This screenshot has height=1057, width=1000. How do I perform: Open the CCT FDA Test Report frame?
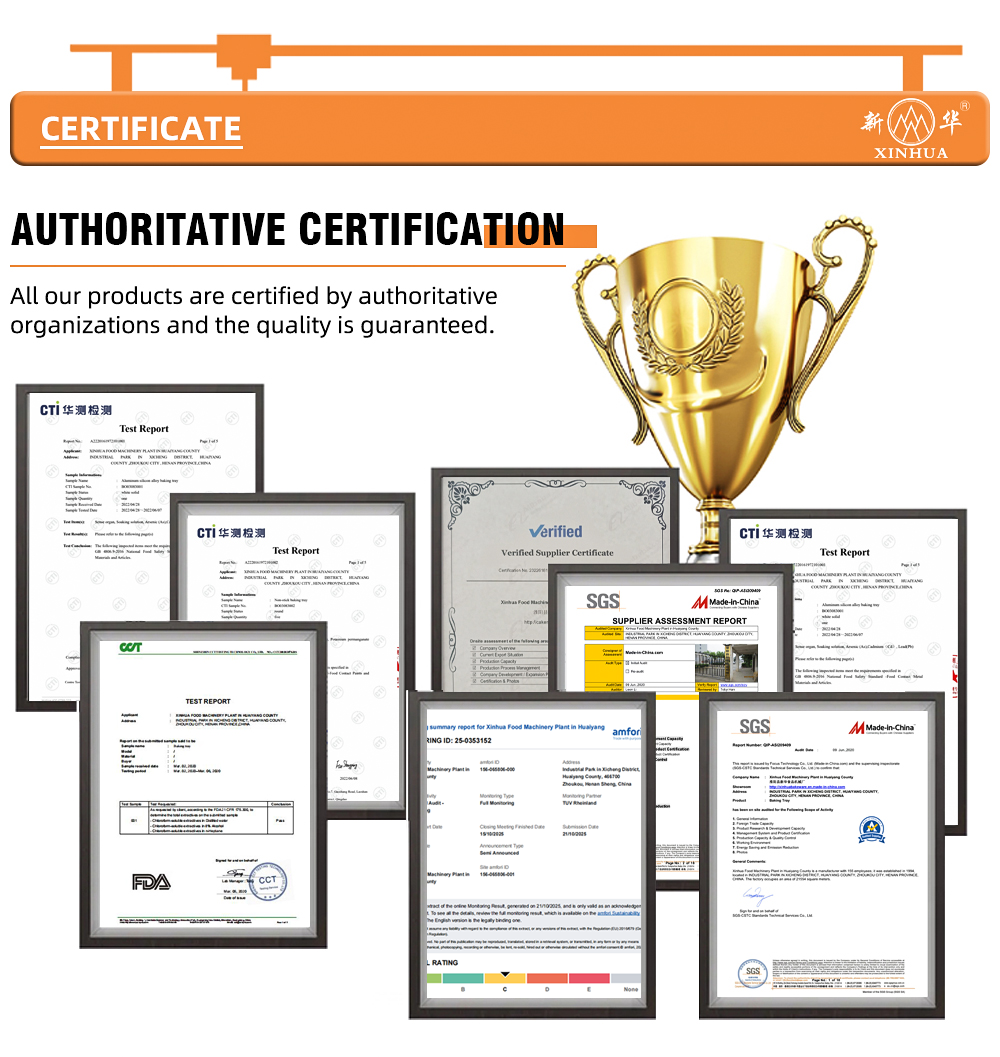tap(204, 785)
